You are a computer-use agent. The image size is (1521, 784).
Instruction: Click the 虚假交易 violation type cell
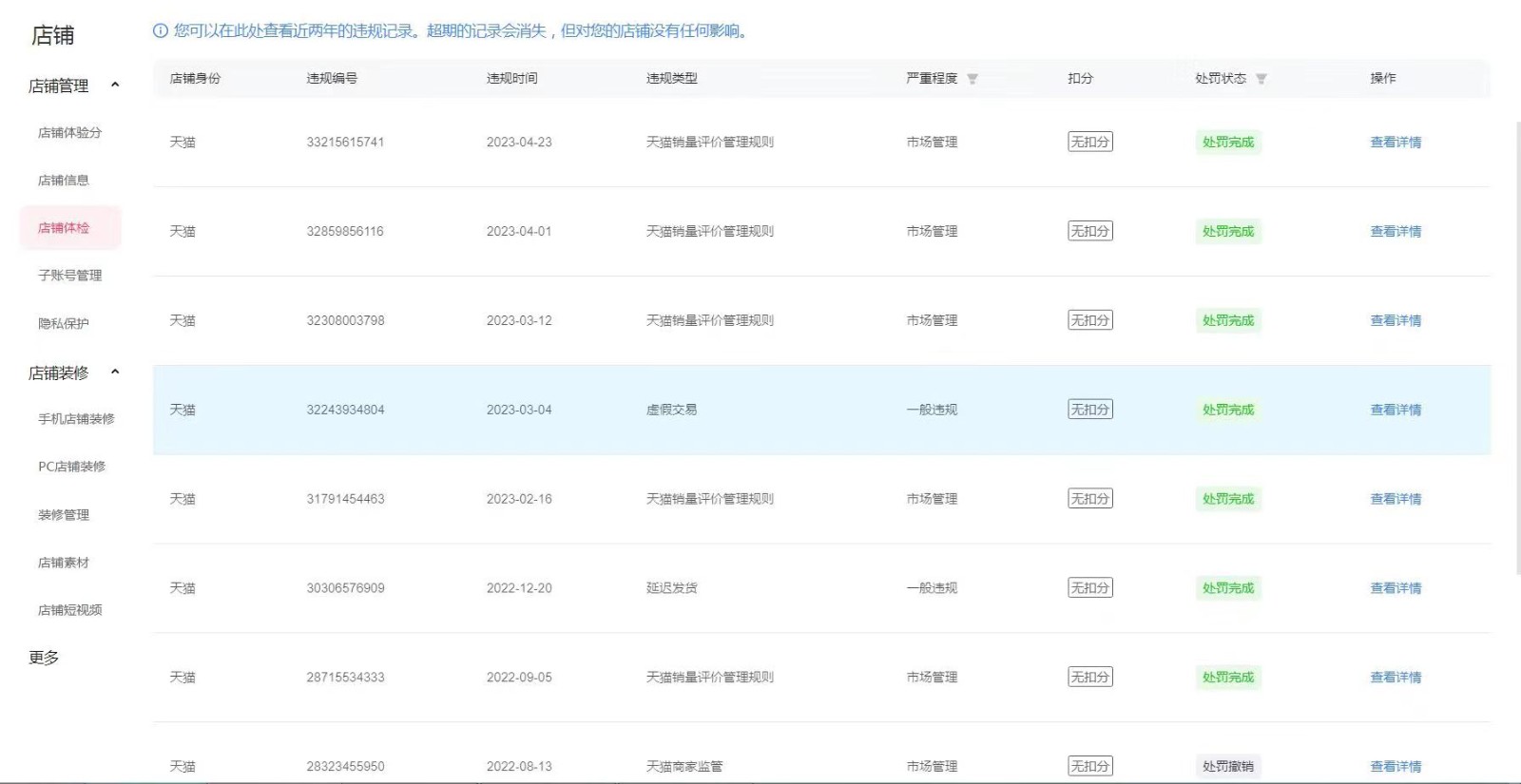(672, 411)
